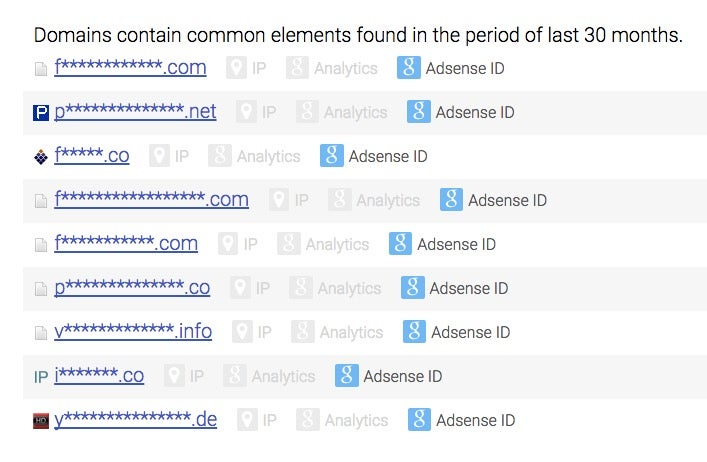Open the first f************.com domain link

tap(130, 68)
